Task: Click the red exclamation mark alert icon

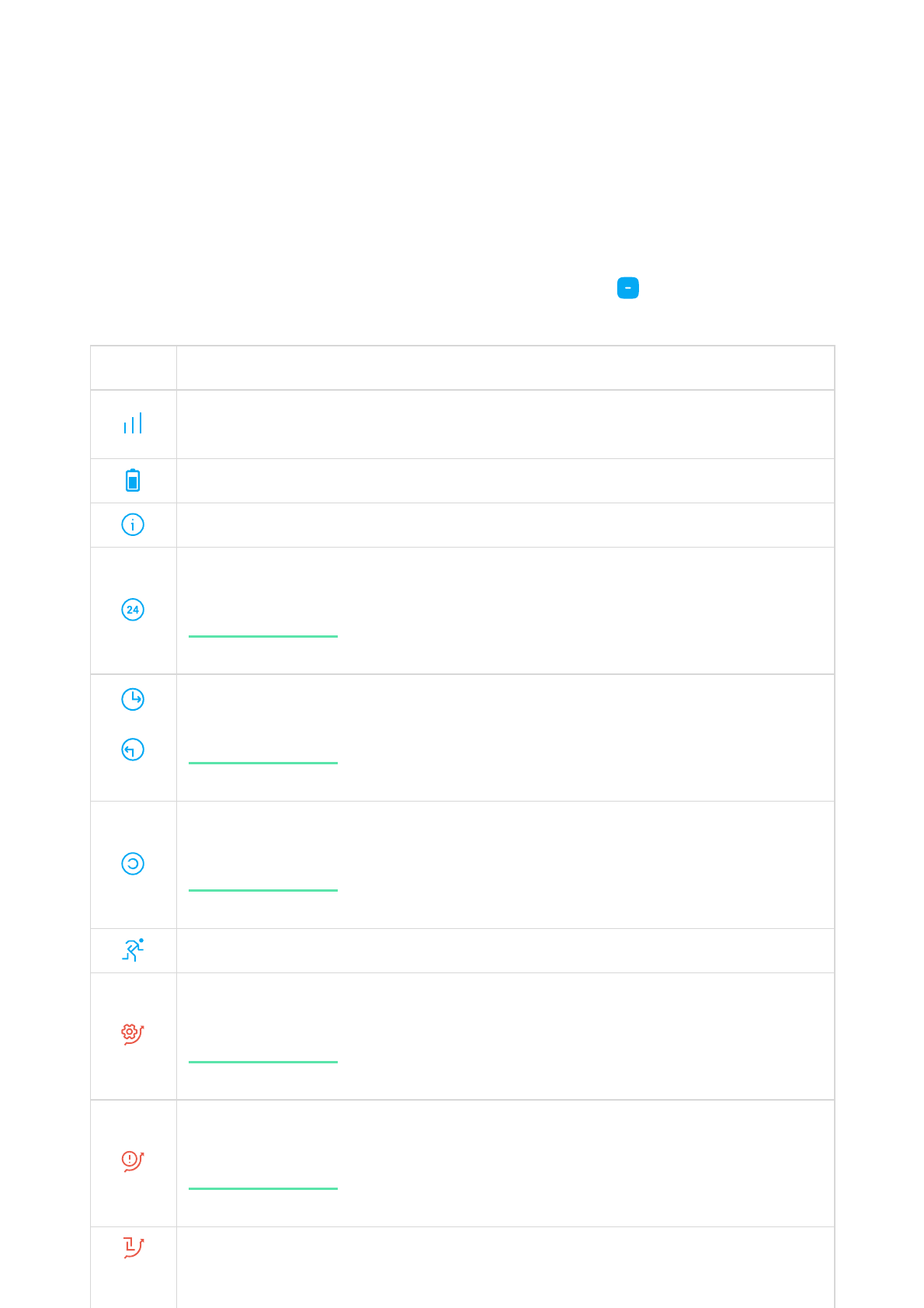Action: tap(133, 1161)
